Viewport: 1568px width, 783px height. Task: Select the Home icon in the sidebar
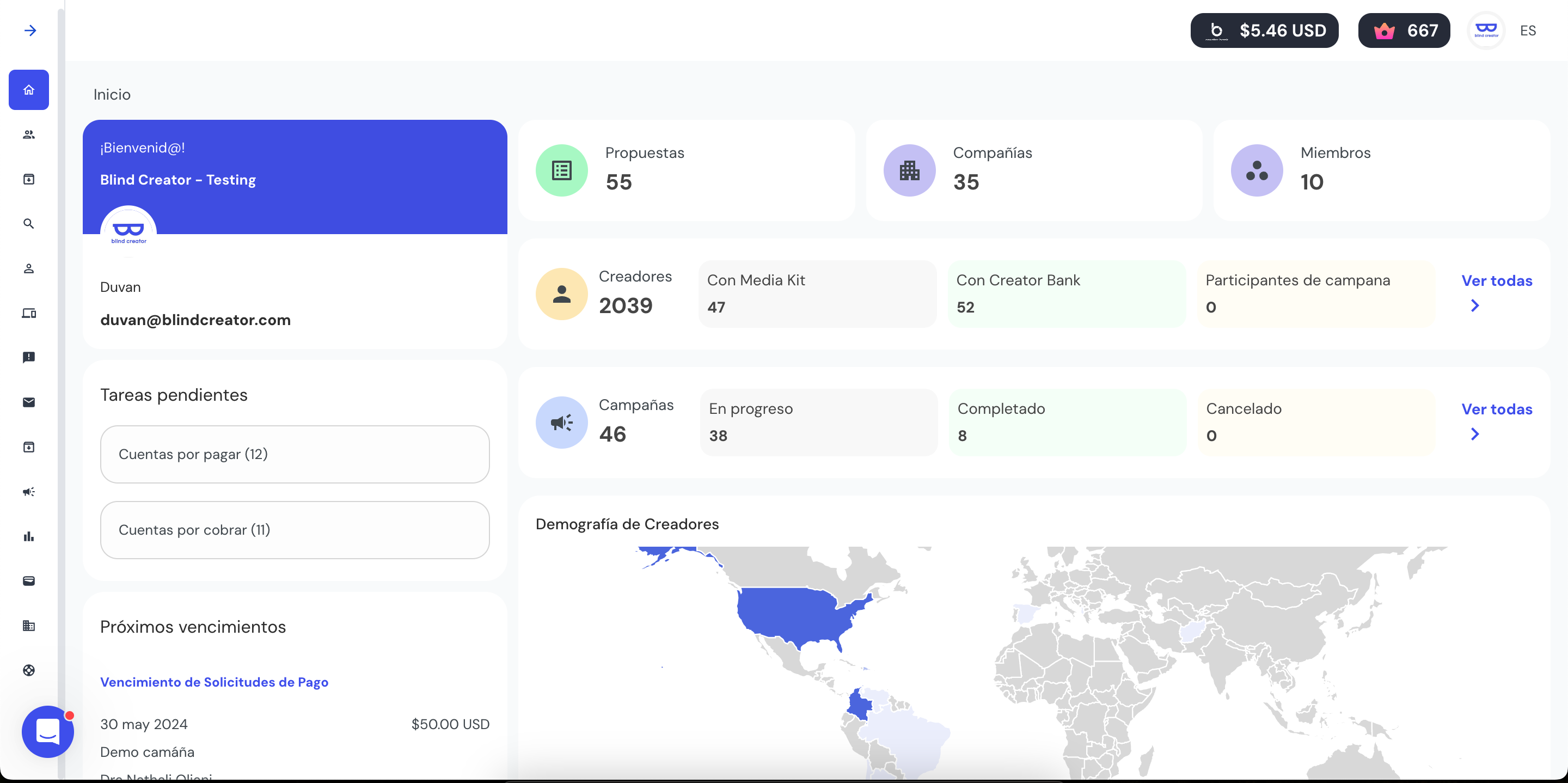(29, 89)
